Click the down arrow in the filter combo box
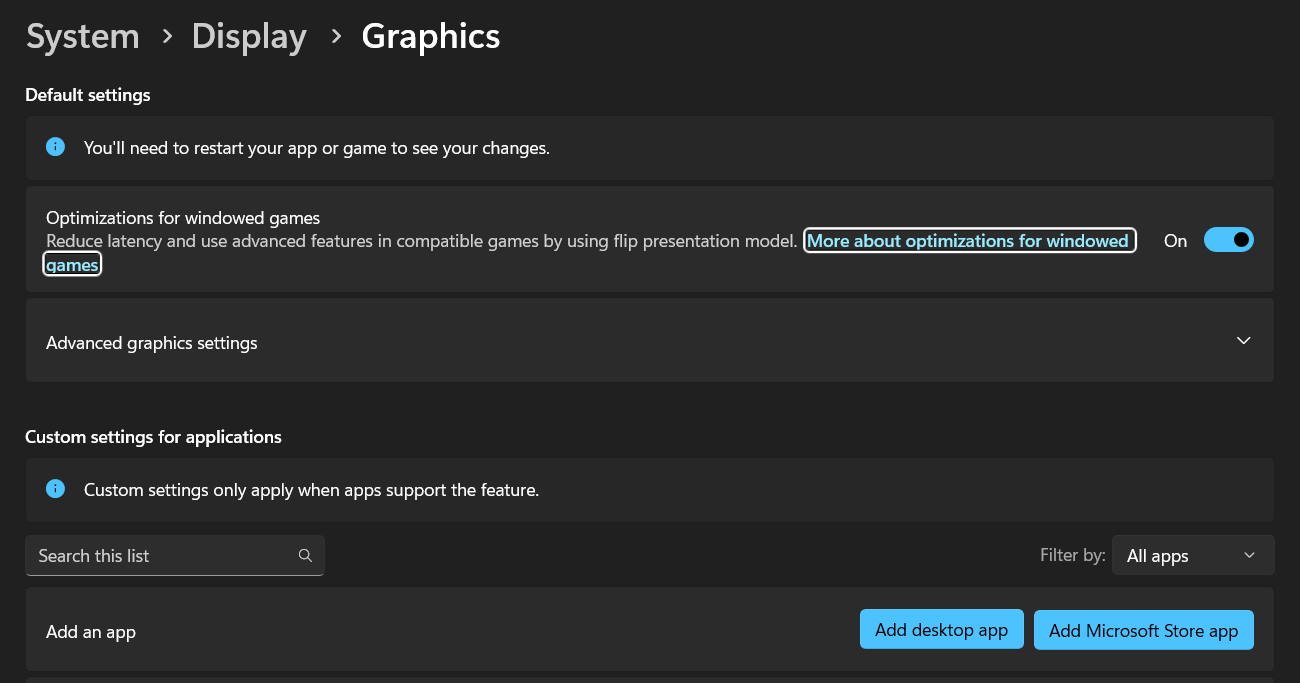Image resolution: width=1300 pixels, height=683 pixels. 1249,556
